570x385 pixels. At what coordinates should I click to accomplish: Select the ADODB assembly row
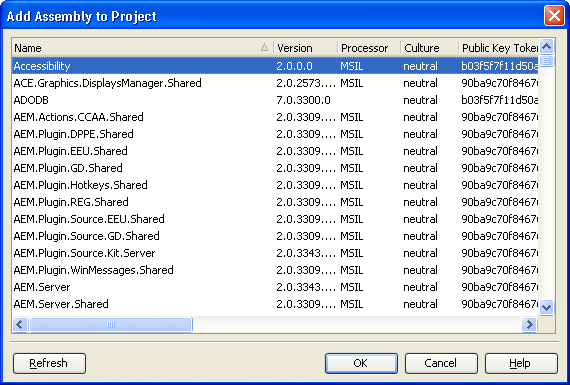coord(275,100)
